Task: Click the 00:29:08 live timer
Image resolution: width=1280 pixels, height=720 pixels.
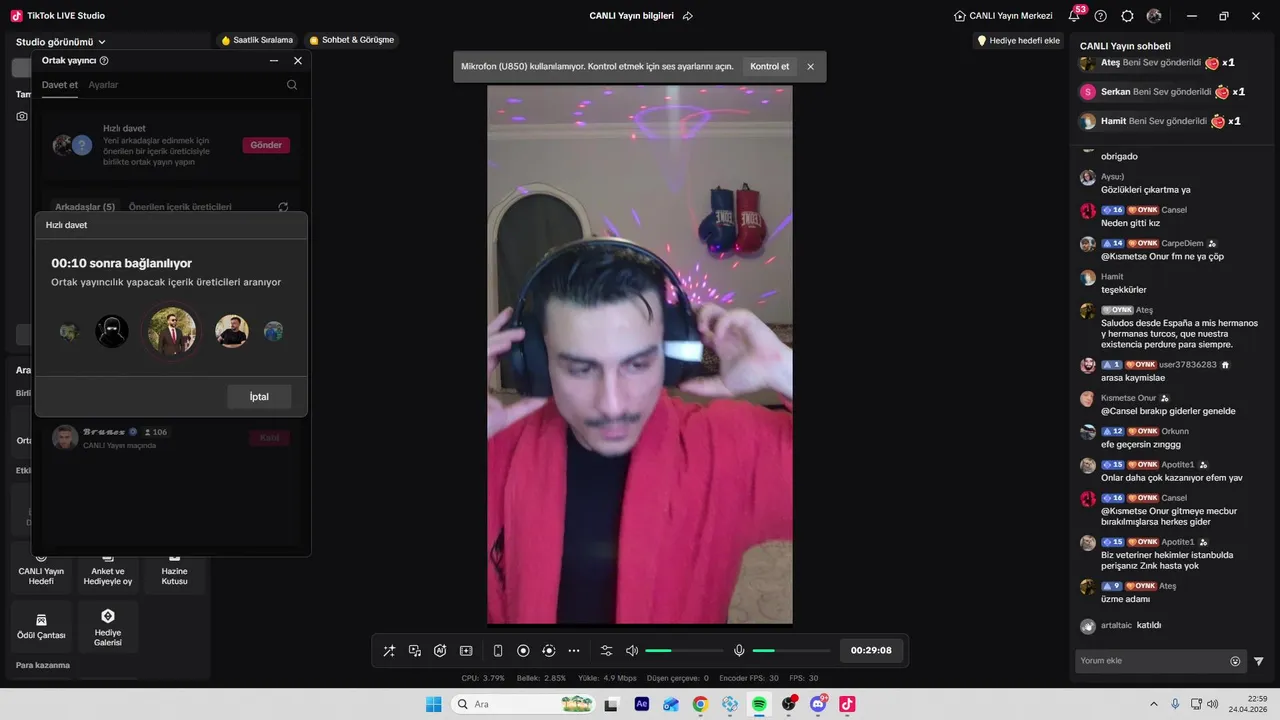Action: pyautogui.click(x=871, y=650)
